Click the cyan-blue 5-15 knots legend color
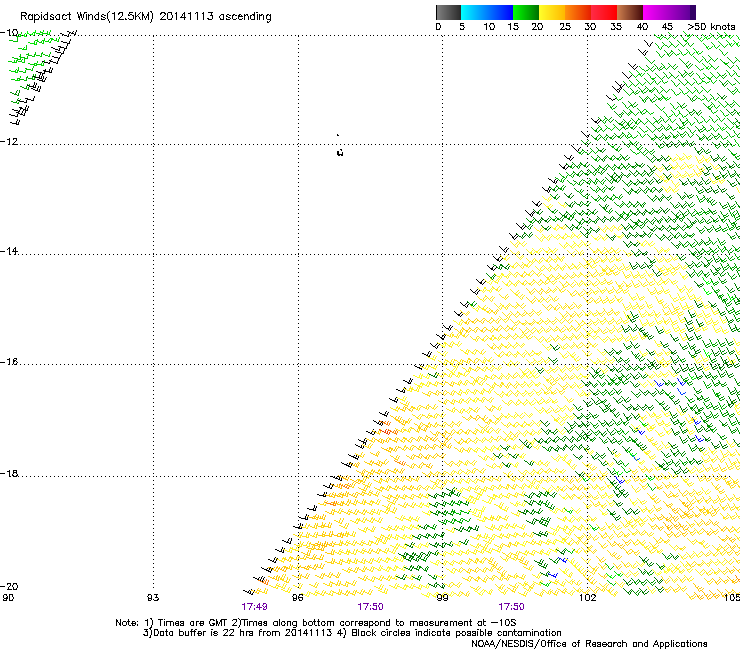Image resolution: width=740 pixels, height=650 pixels. click(x=487, y=12)
